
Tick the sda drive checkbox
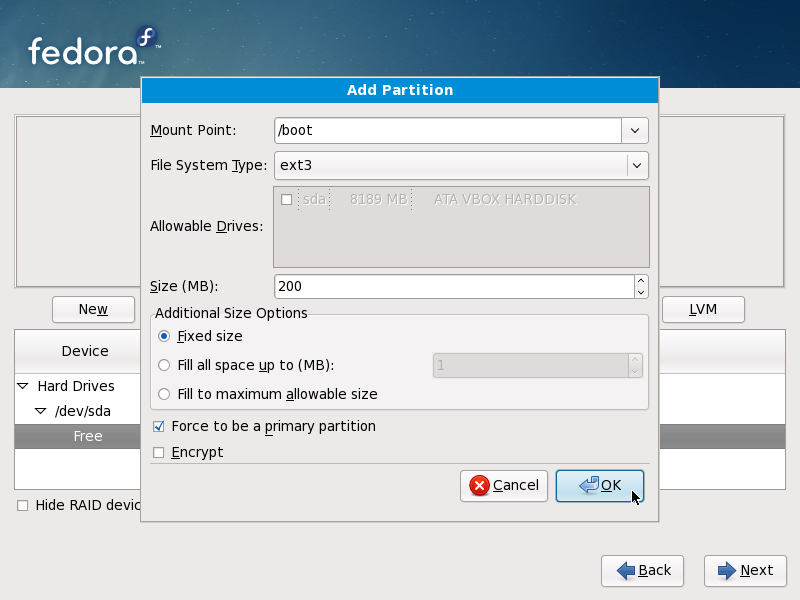click(286, 199)
